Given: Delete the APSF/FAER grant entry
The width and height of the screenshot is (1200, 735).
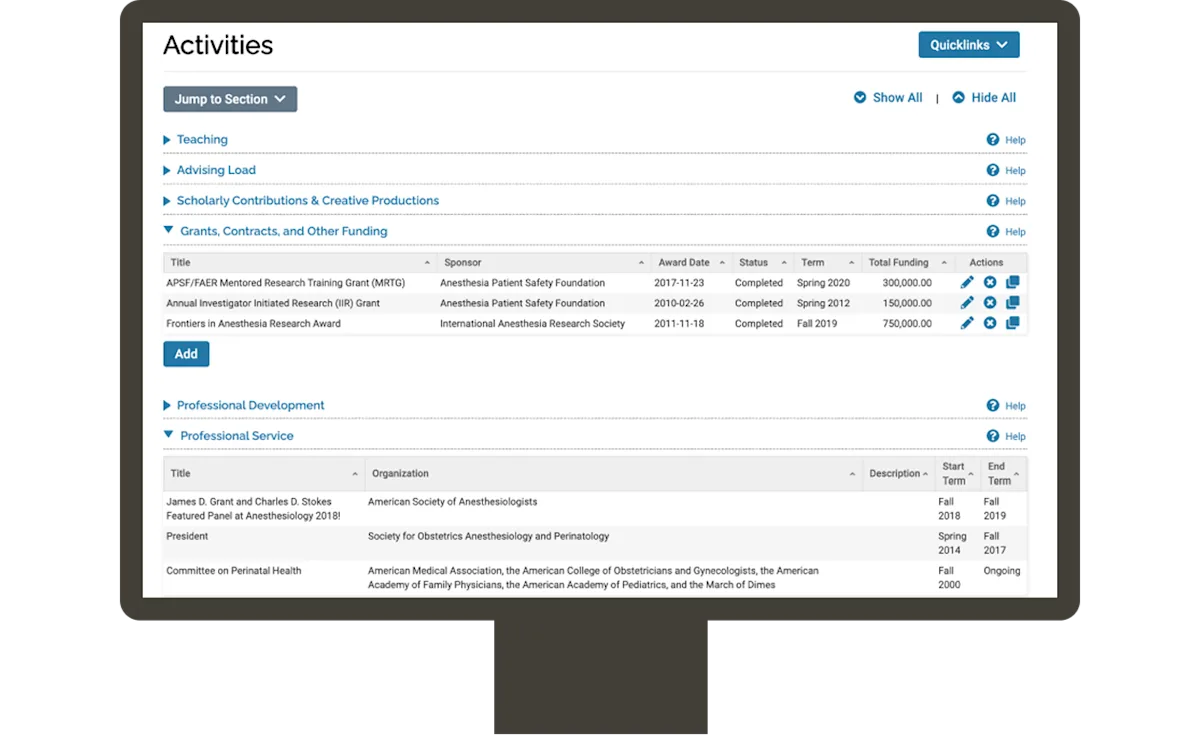Looking at the screenshot, I should tap(990, 282).
